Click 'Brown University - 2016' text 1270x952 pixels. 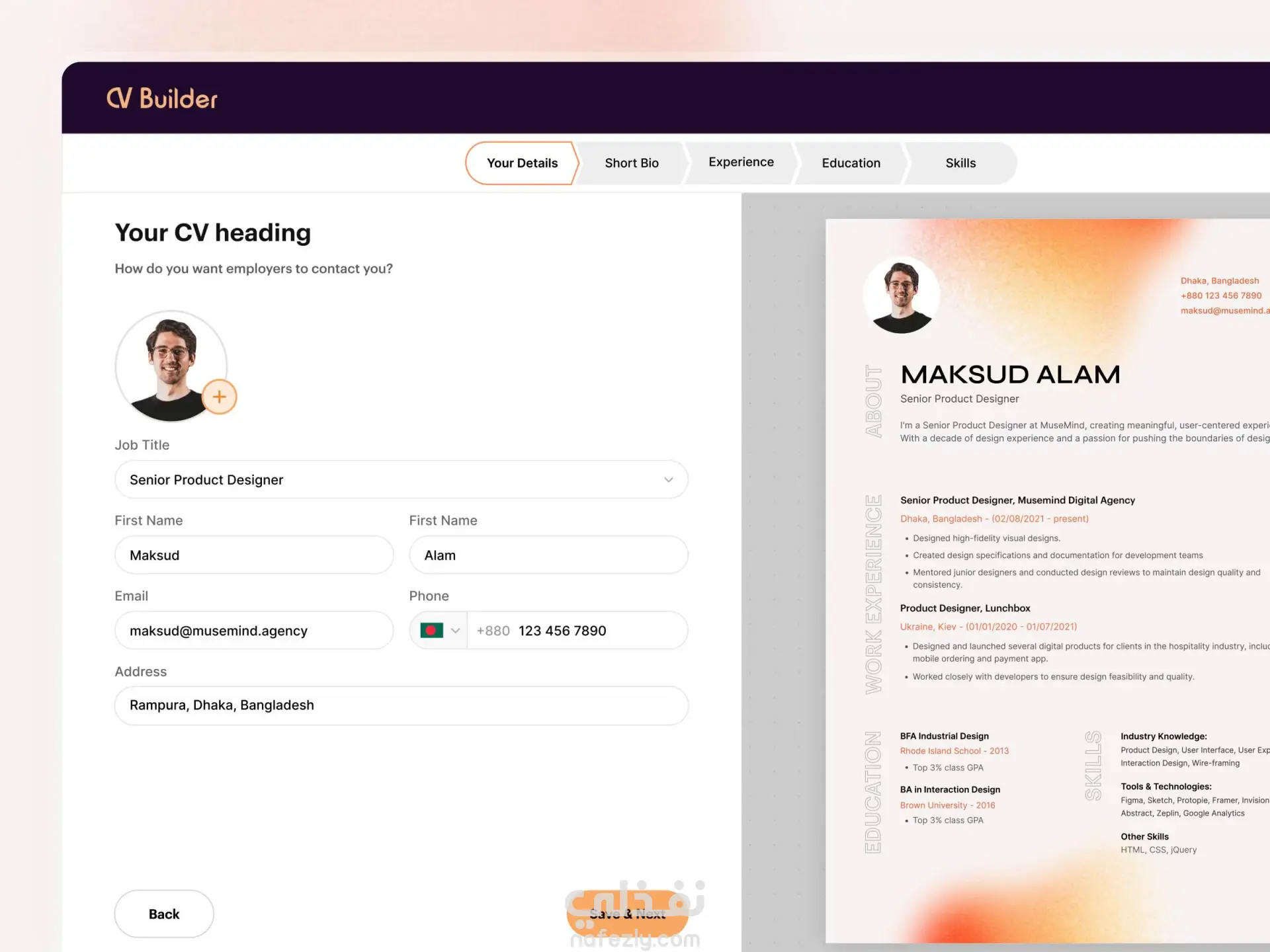(x=948, y=805)
